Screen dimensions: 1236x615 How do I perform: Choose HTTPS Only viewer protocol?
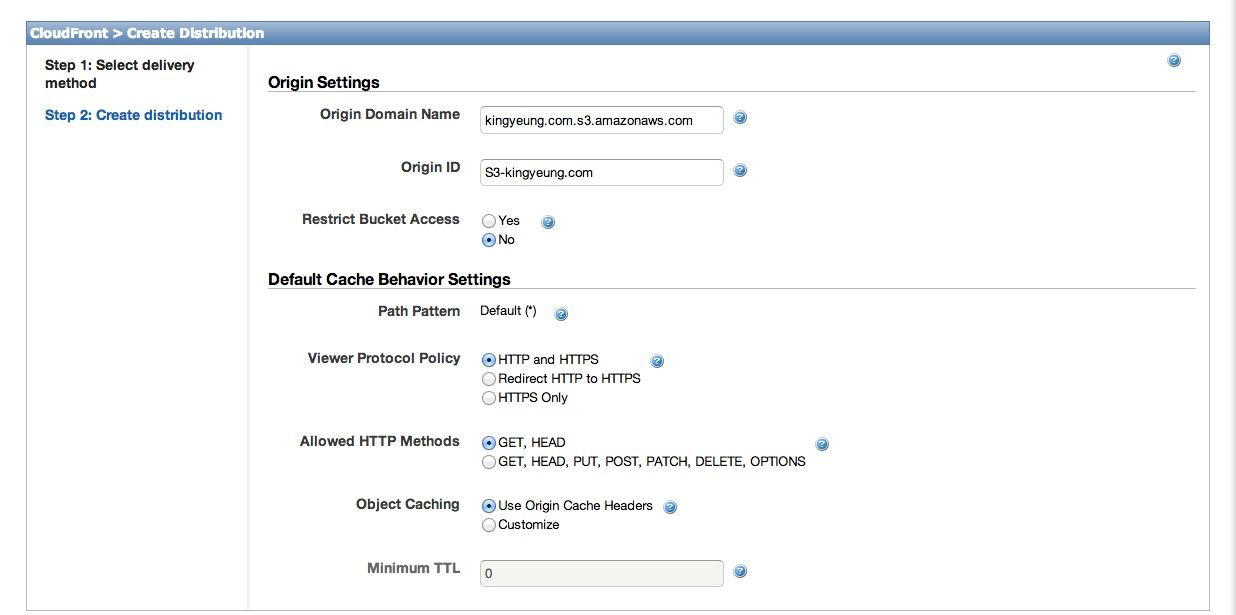489,398
